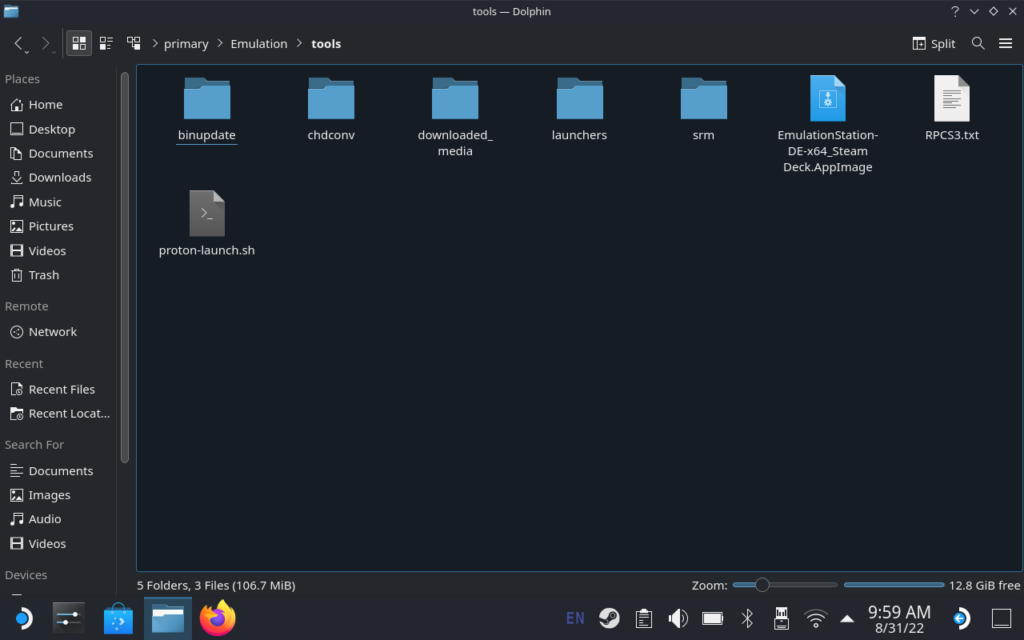
Task: Go back using the back arrow
Action: coord(19,44)
